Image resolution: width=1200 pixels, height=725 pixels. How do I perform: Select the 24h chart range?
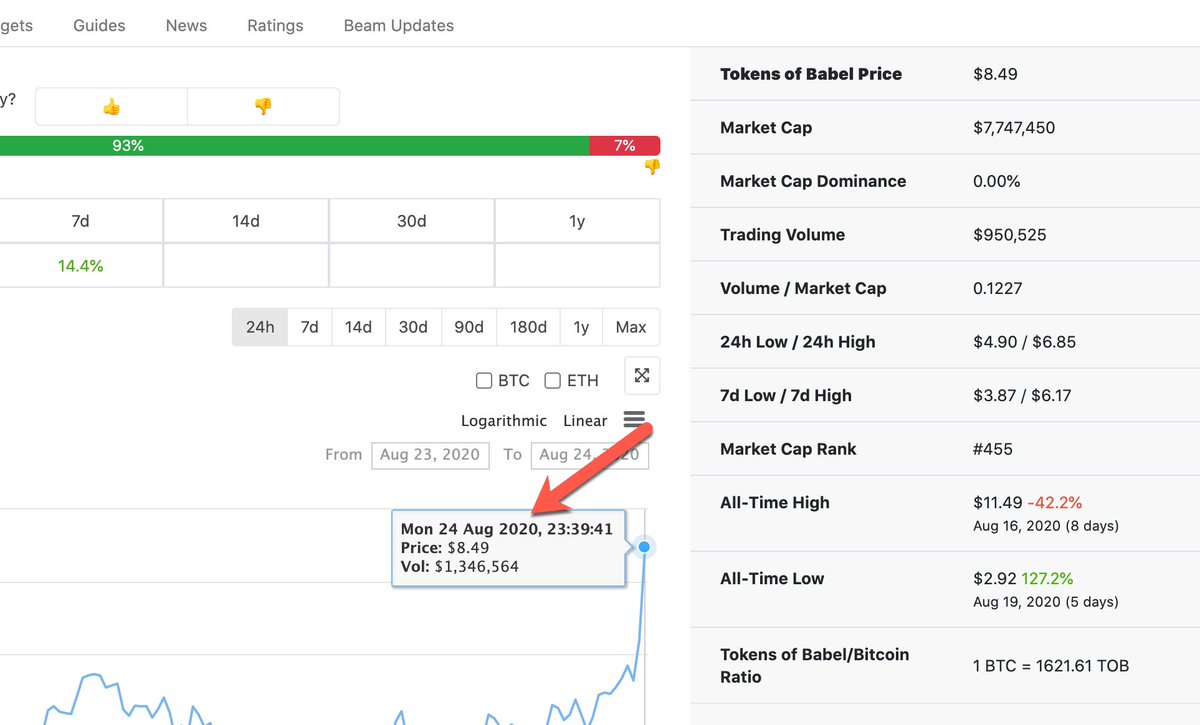point(260,327)
